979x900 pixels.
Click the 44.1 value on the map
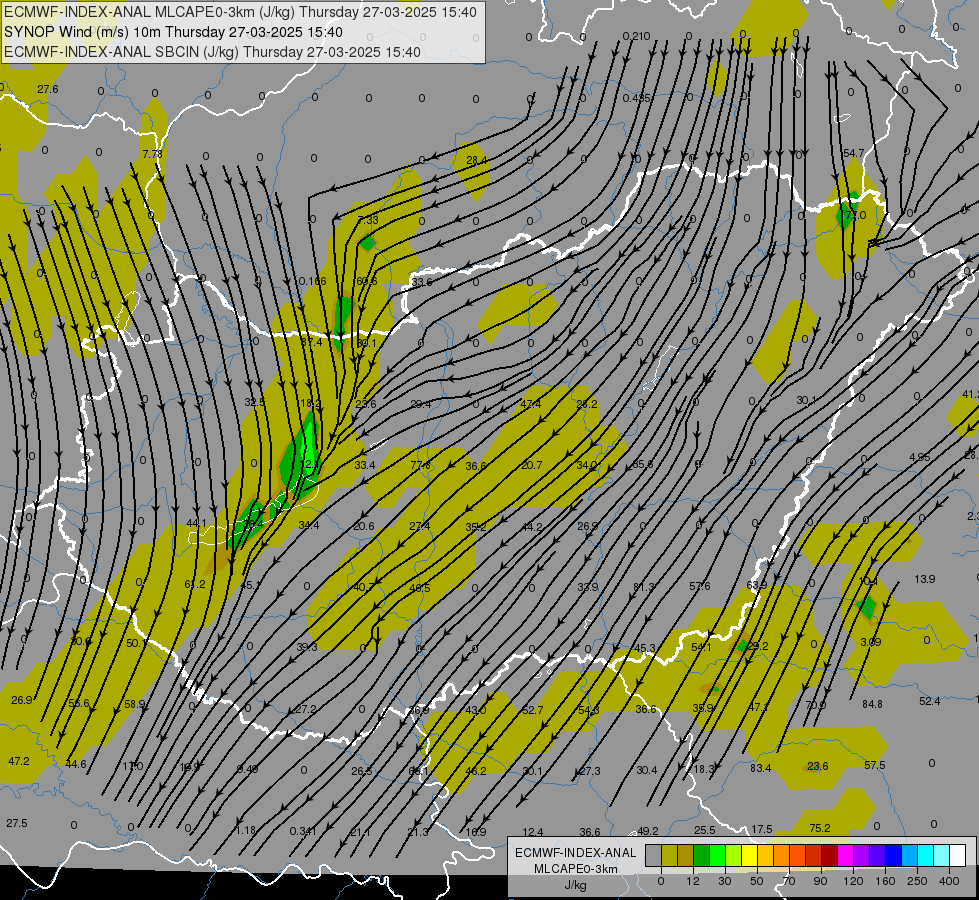click(x=197, y=523)
